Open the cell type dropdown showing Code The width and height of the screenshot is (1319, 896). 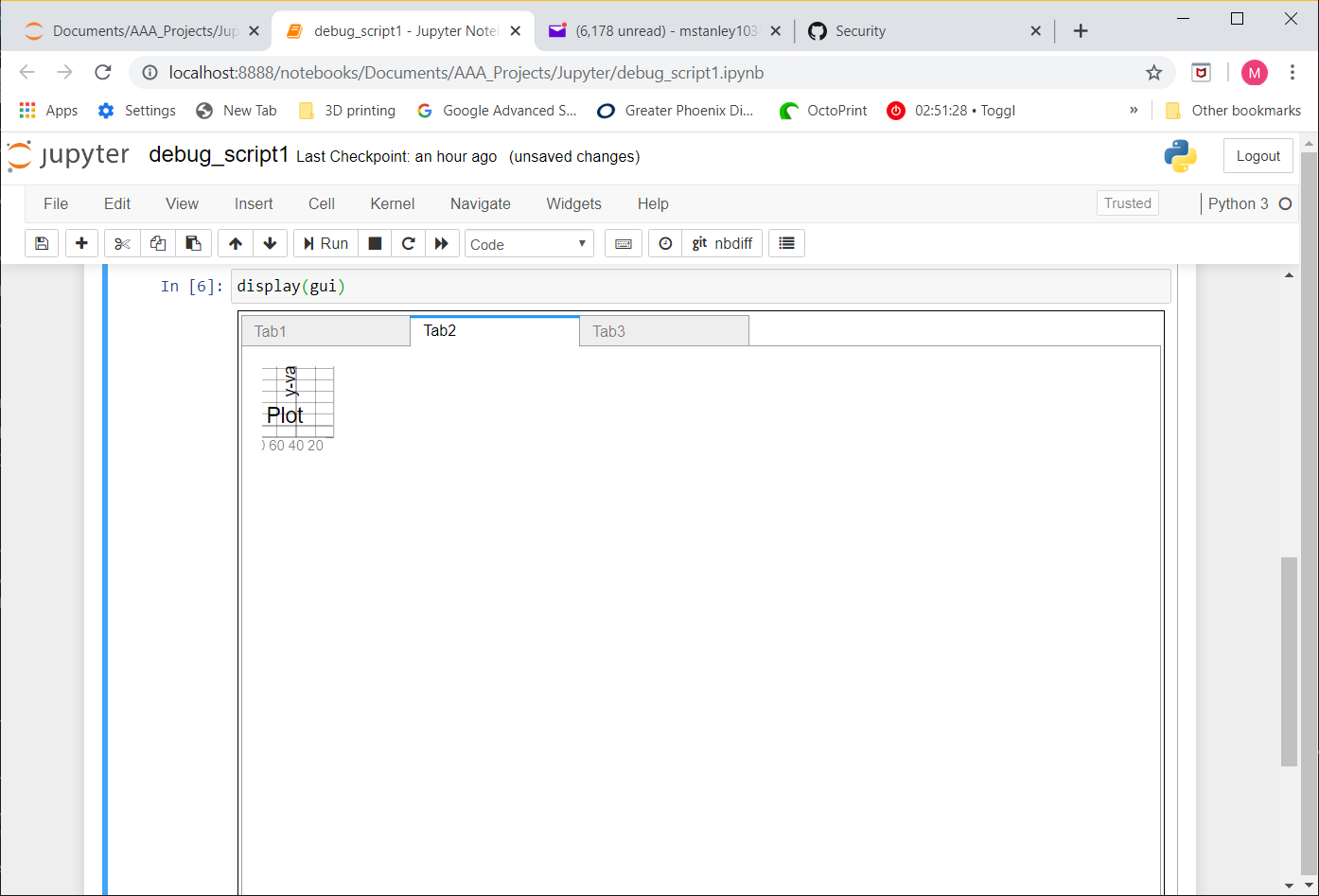(528, 243)
